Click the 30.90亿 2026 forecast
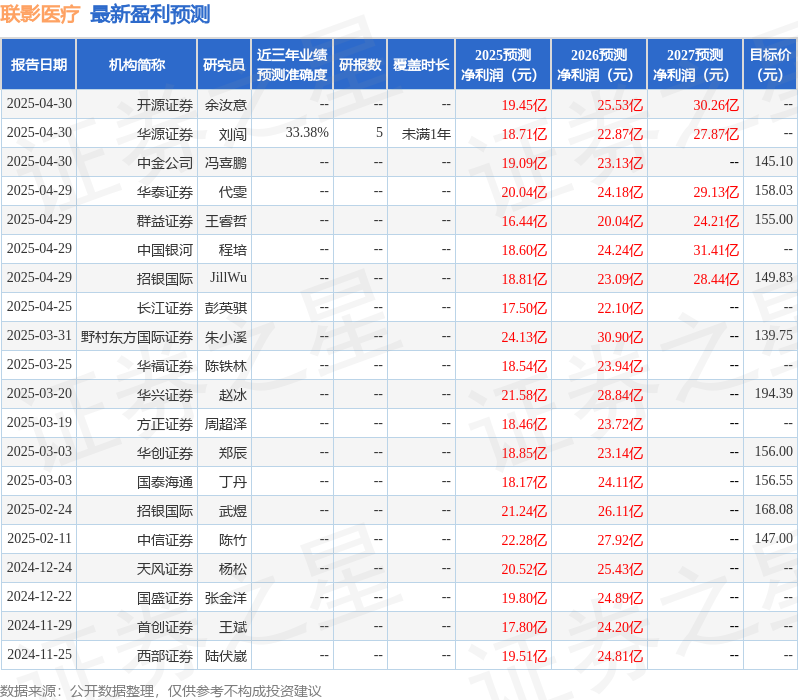The height and width of the screenshot is (700, 798). [x=620, y=338]
